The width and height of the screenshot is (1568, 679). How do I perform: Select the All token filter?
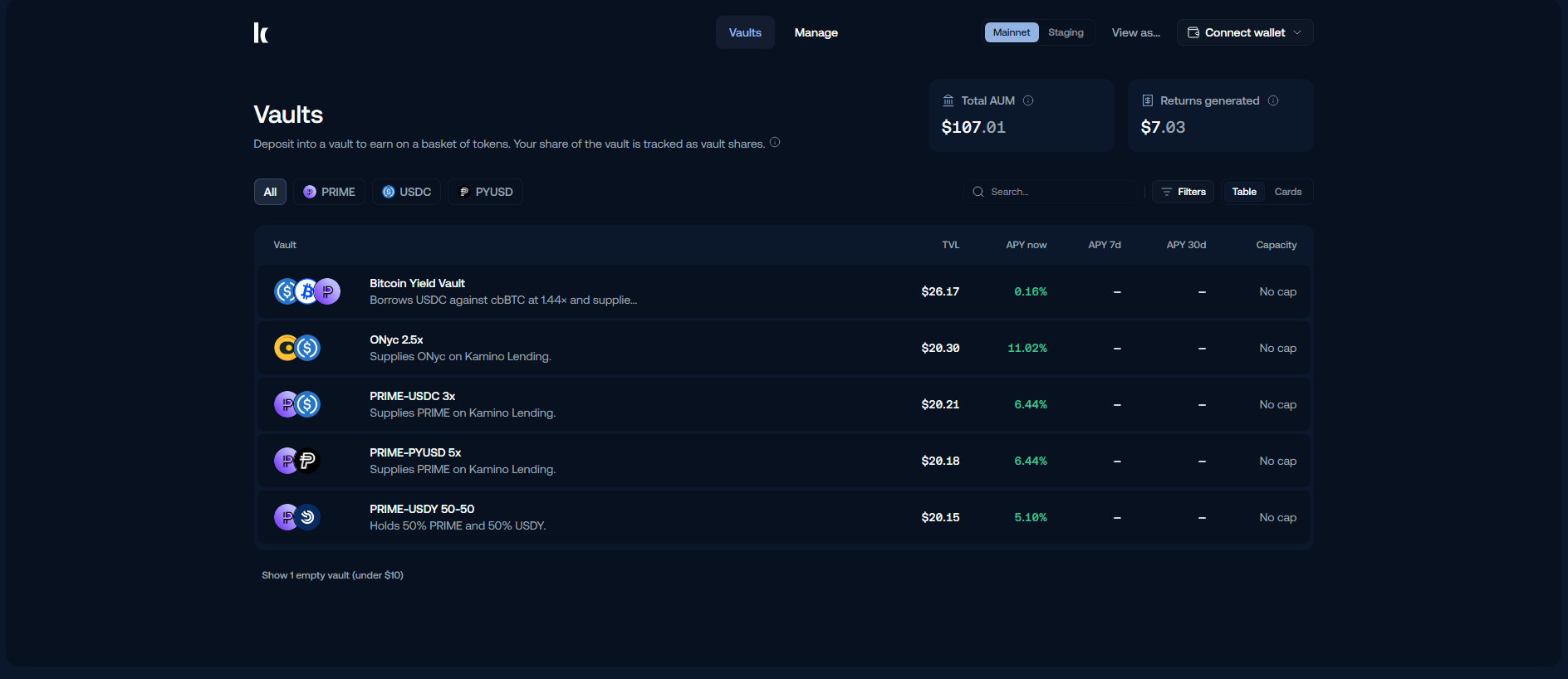(x=270, y=192)
